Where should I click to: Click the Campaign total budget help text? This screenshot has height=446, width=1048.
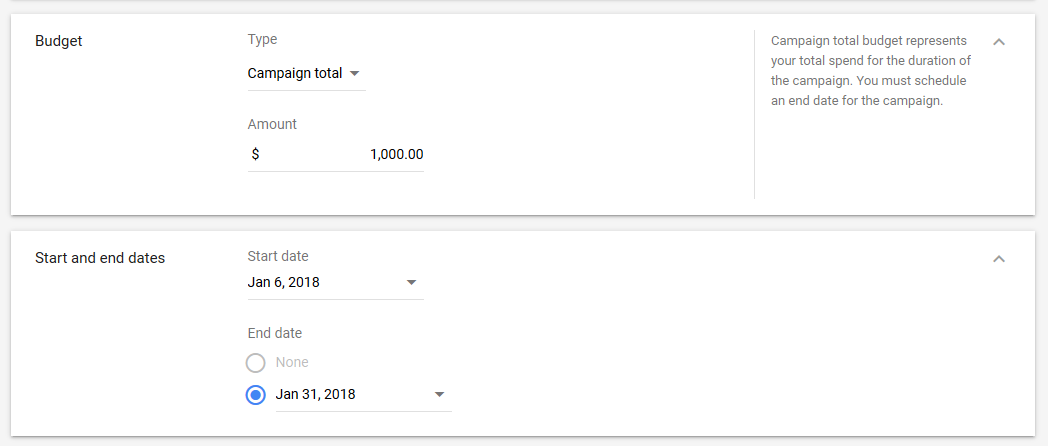(x=870, y=71)
